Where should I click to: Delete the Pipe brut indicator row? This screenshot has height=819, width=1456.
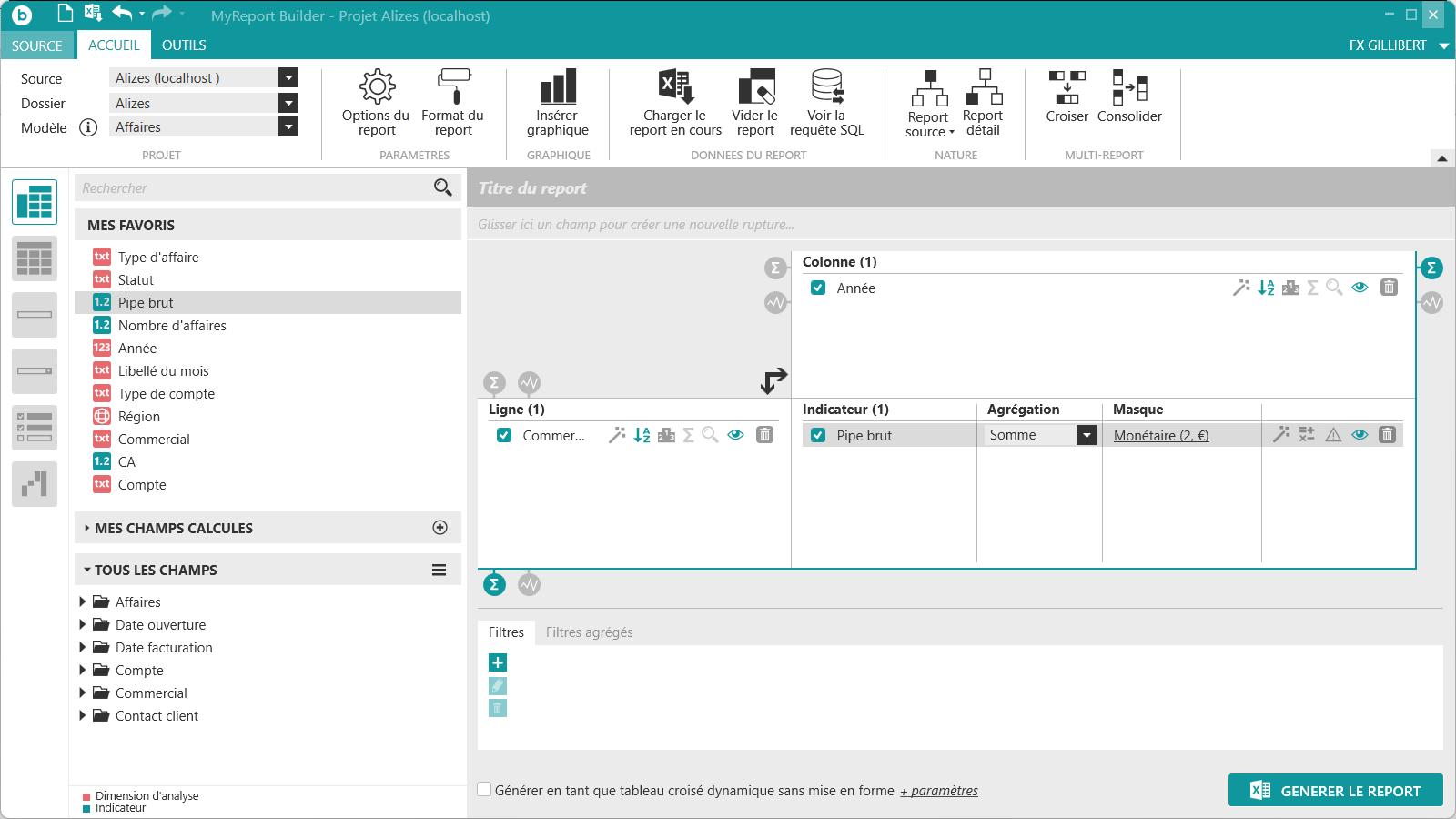pyautogui.click(x=1387, y=435)
